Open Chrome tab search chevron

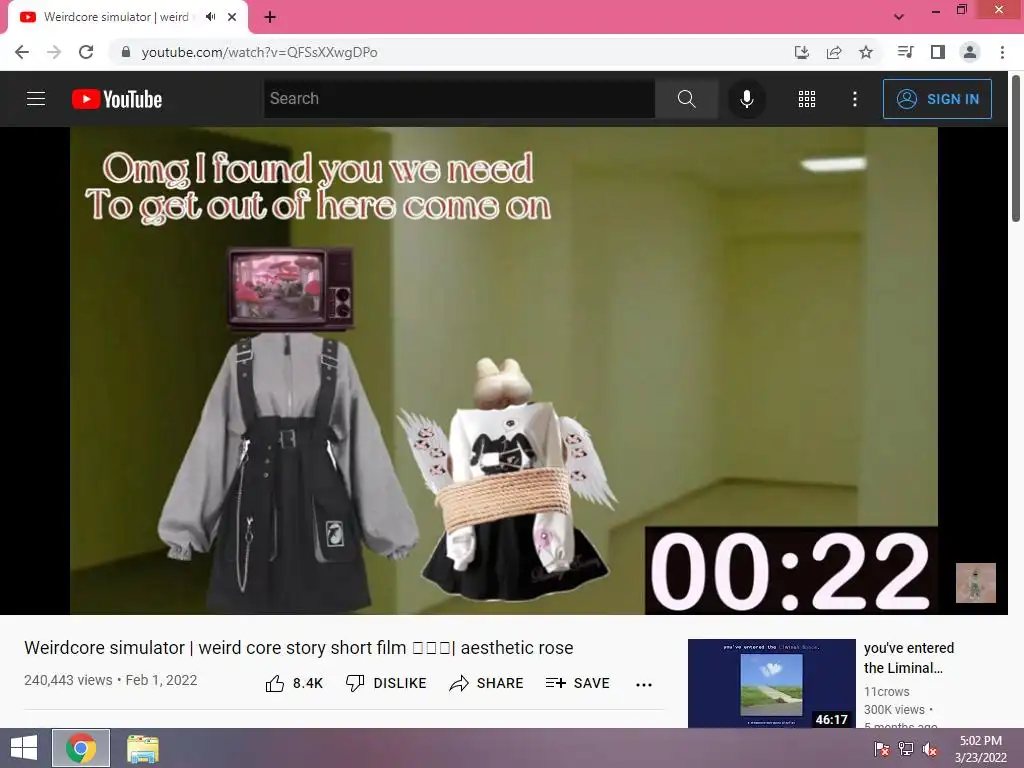[x=899, y=17]
